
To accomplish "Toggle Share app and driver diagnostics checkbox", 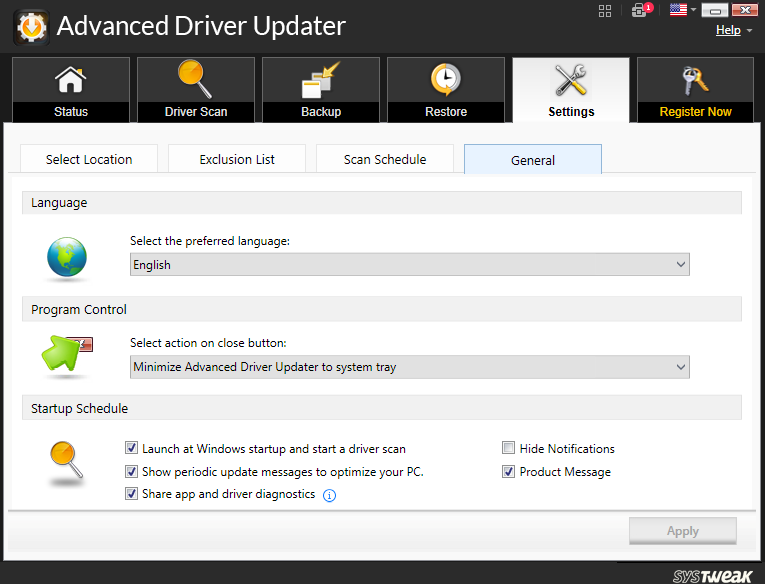I will [131, 493].
